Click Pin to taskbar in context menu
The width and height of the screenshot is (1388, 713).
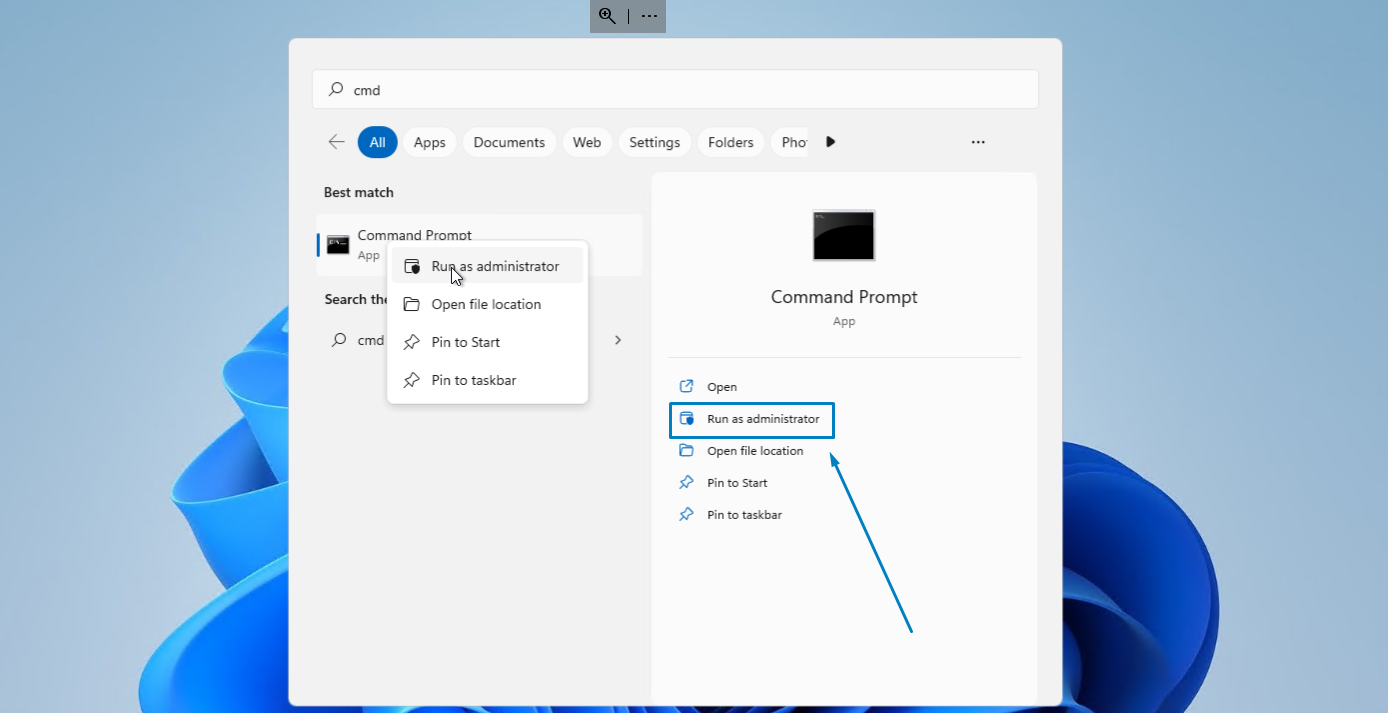473,380
